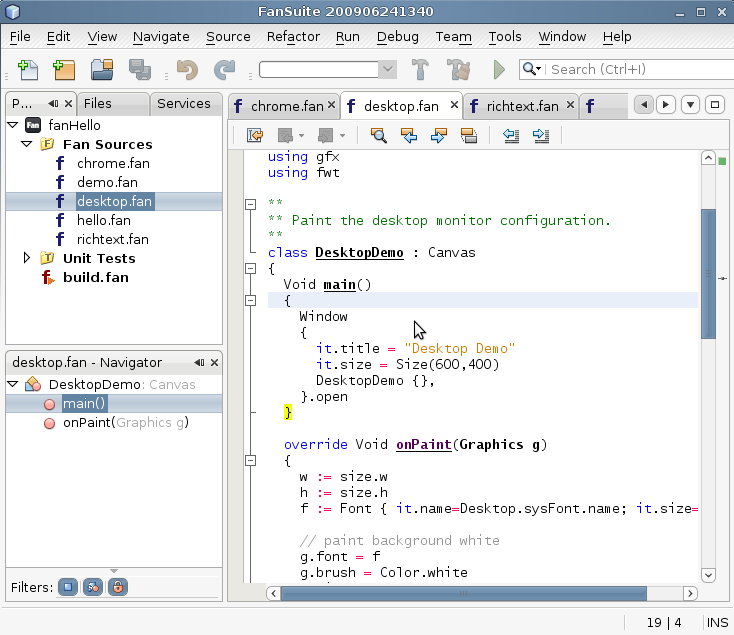Click the green Run Project arrow
The image size is (734, 635).
[499, 70]
